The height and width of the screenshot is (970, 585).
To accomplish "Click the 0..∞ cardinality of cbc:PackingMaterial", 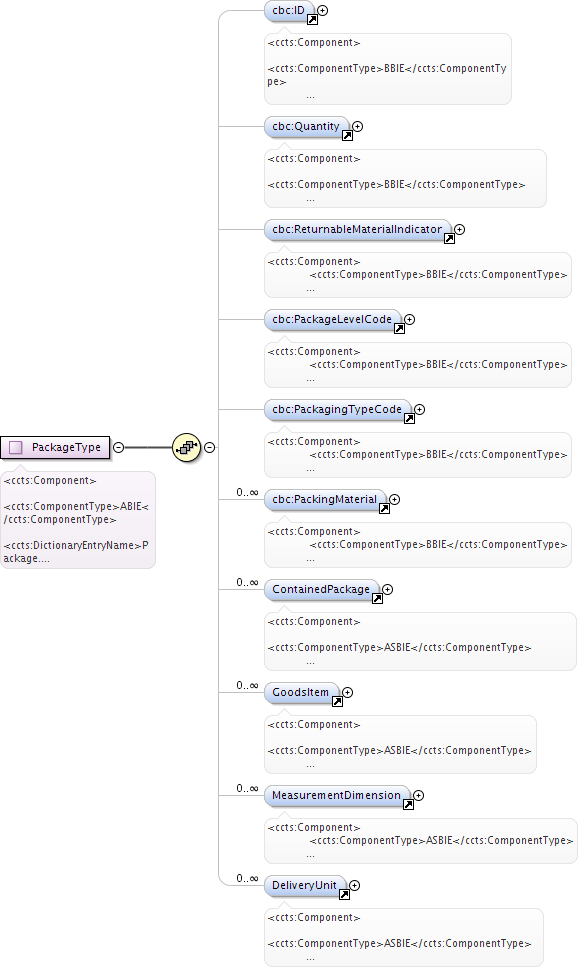I will (247, 492).
